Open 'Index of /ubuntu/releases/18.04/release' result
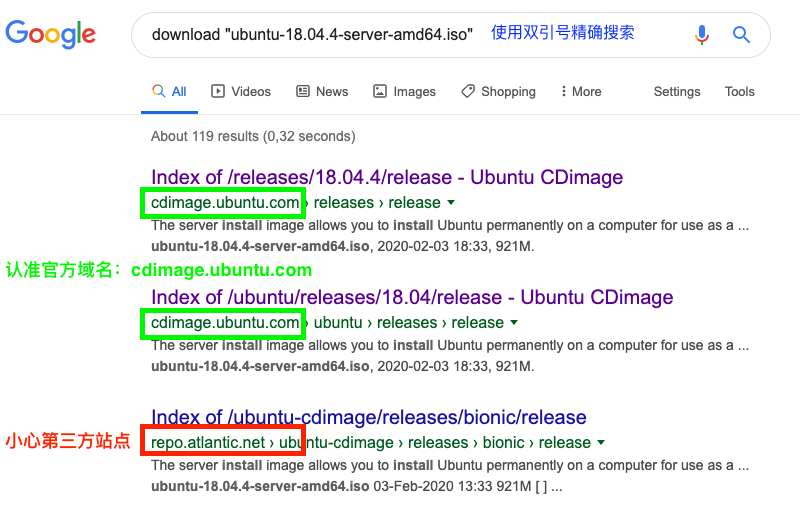 (x=411, y=298)
